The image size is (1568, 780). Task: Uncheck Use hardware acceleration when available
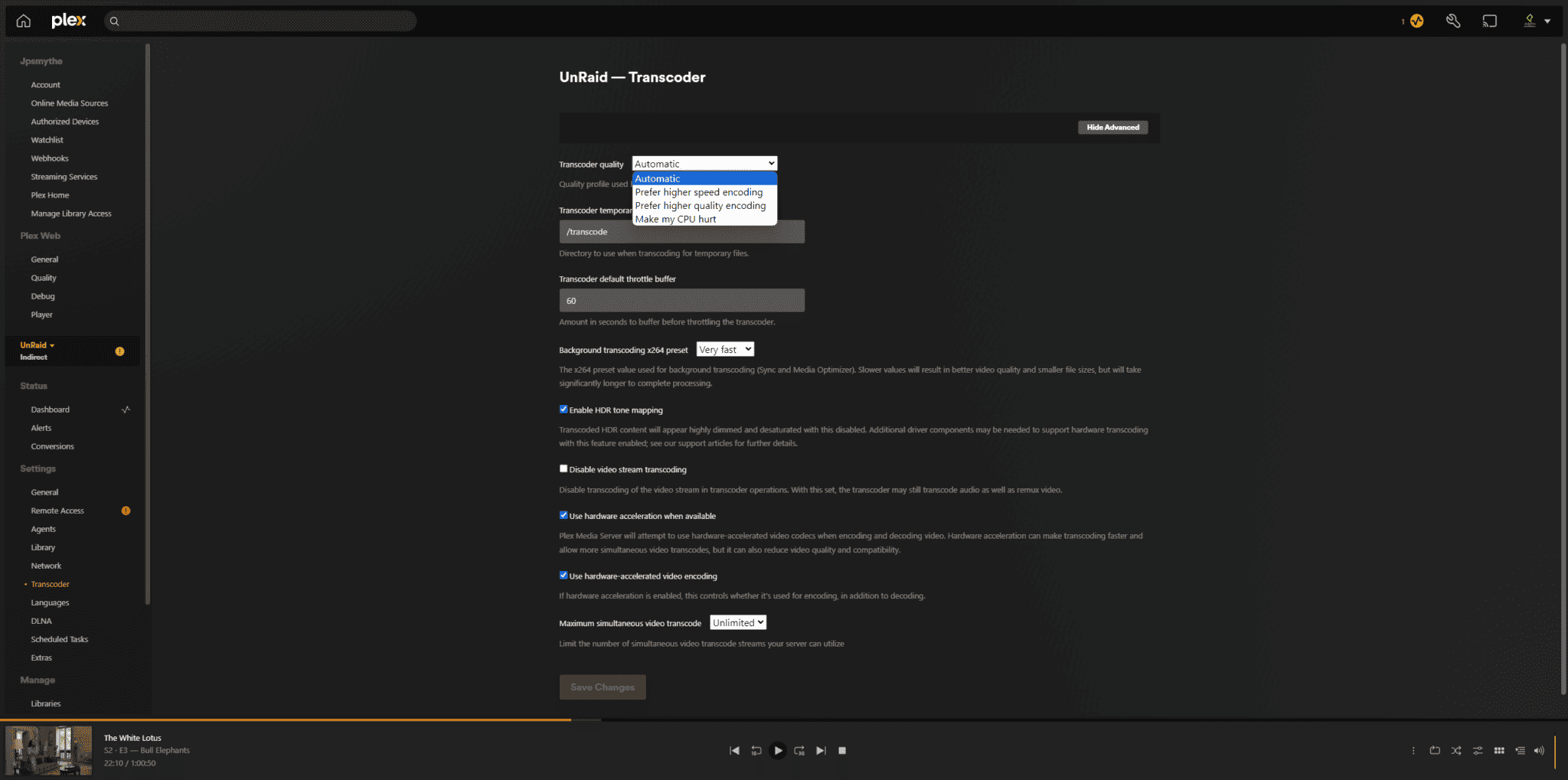[x=563, y=515]
